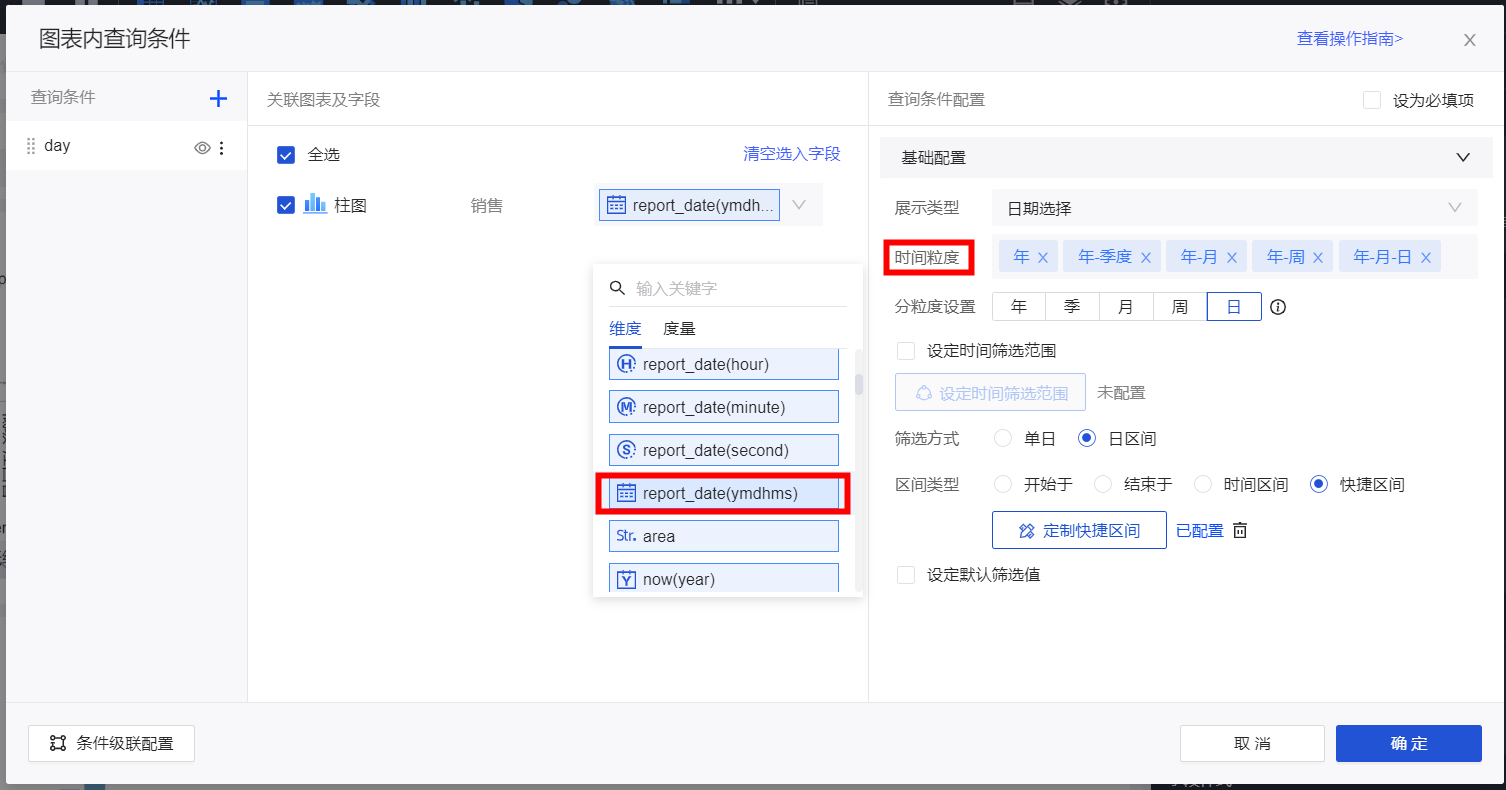Click 确定 button

point(1408,743)
